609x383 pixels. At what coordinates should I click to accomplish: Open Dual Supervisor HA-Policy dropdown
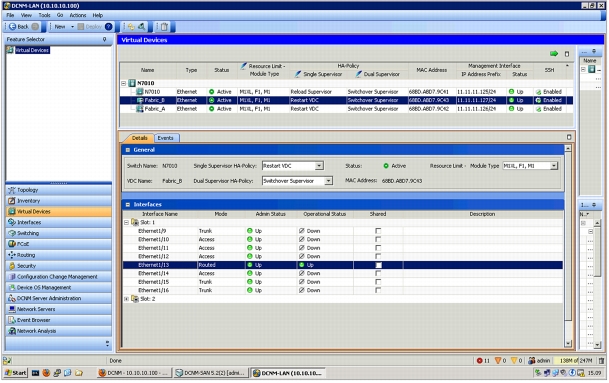(329, 181)
